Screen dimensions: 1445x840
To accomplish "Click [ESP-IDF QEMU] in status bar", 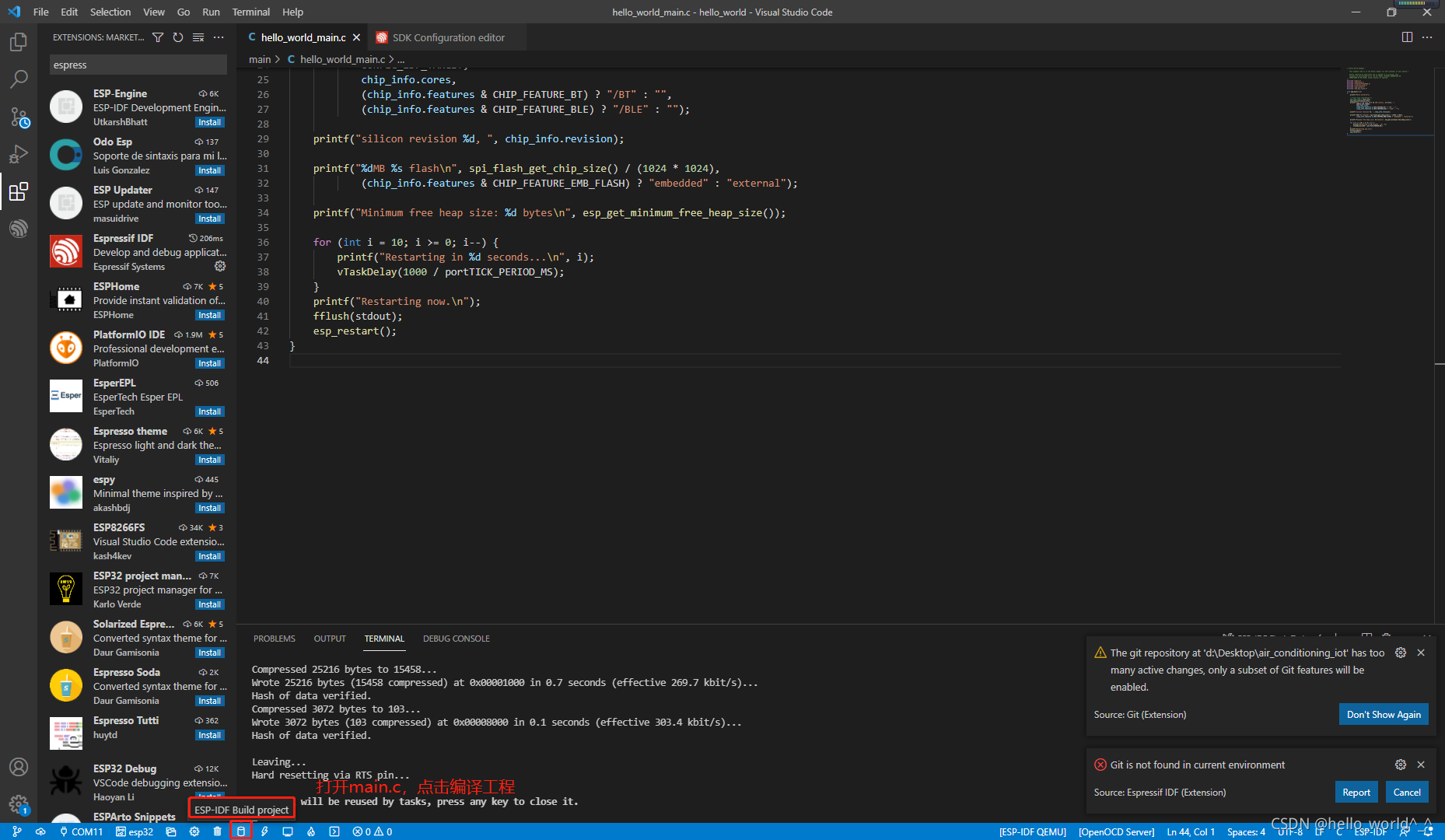I will 1032,831.
